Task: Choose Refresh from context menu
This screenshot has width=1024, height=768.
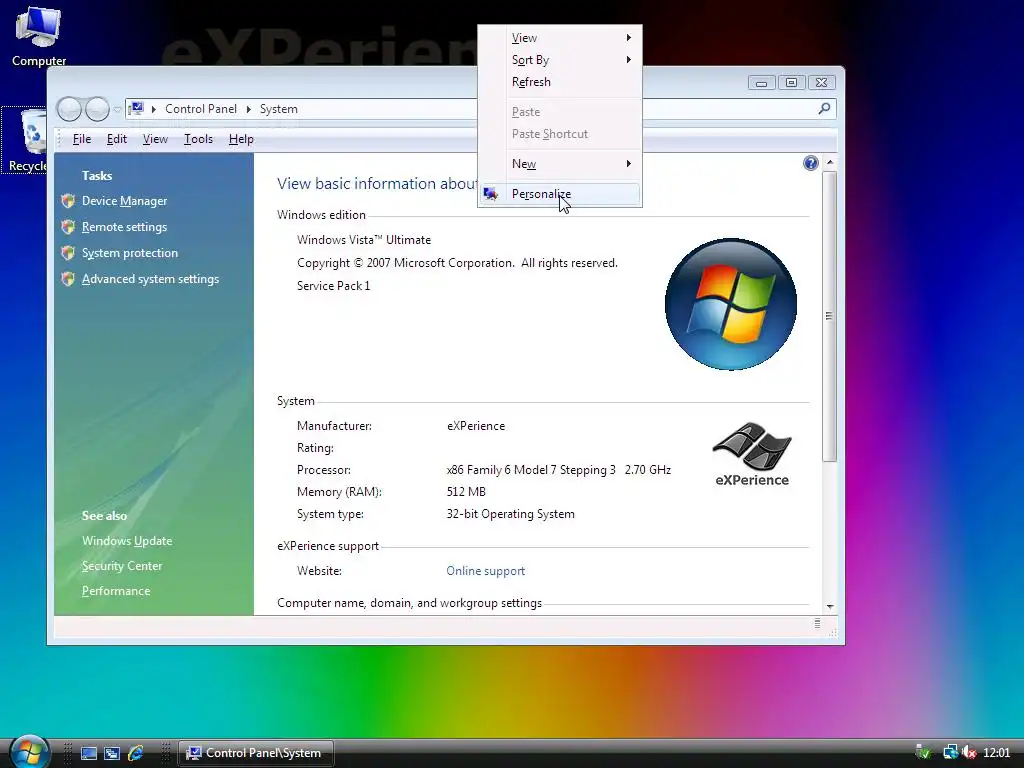Action: pos(560,82)
